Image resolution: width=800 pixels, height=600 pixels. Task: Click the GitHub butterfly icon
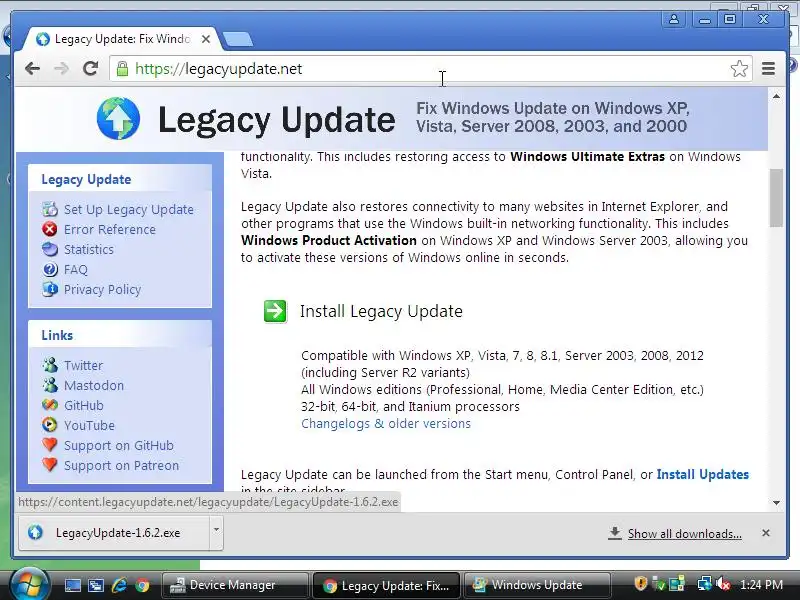pyautogui.click(x=49, y=405)
